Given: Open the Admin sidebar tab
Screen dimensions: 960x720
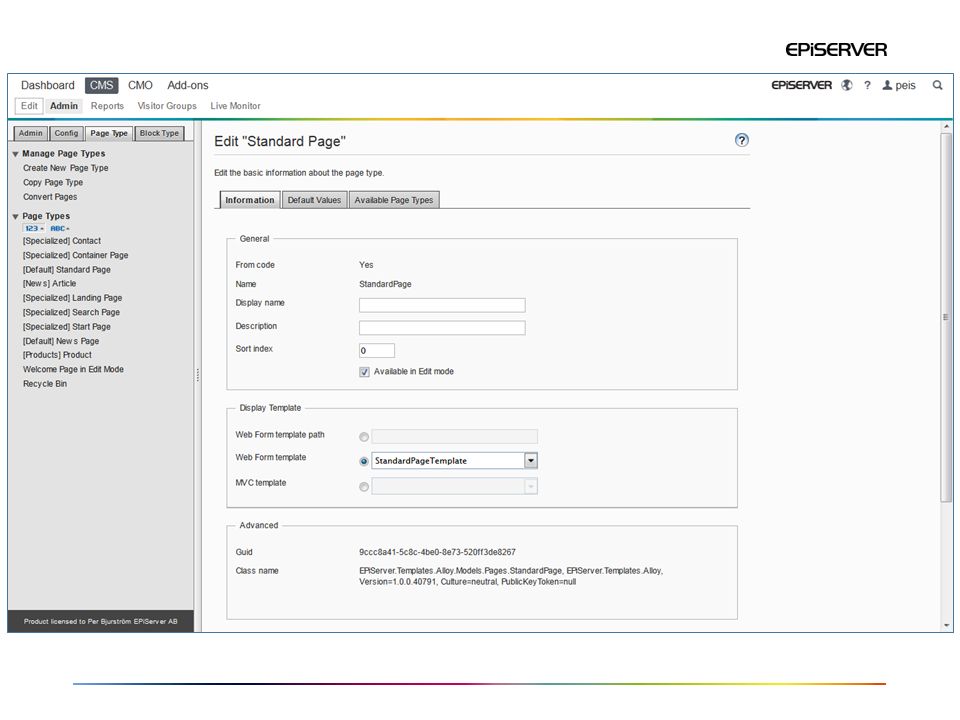Looking at the screenshot, I should pyautogui.click(x=31, y=133).
